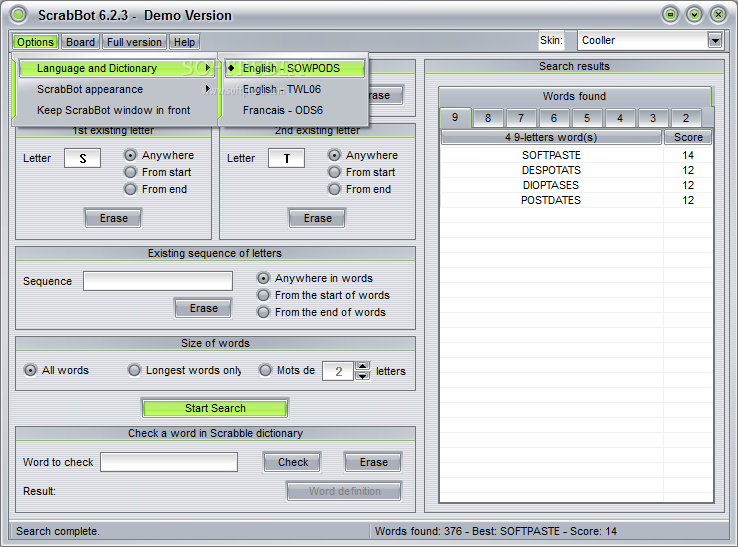Select English - TWL06 dictionary
Viewport: 738px width, 547px height.
pos(295,89)
